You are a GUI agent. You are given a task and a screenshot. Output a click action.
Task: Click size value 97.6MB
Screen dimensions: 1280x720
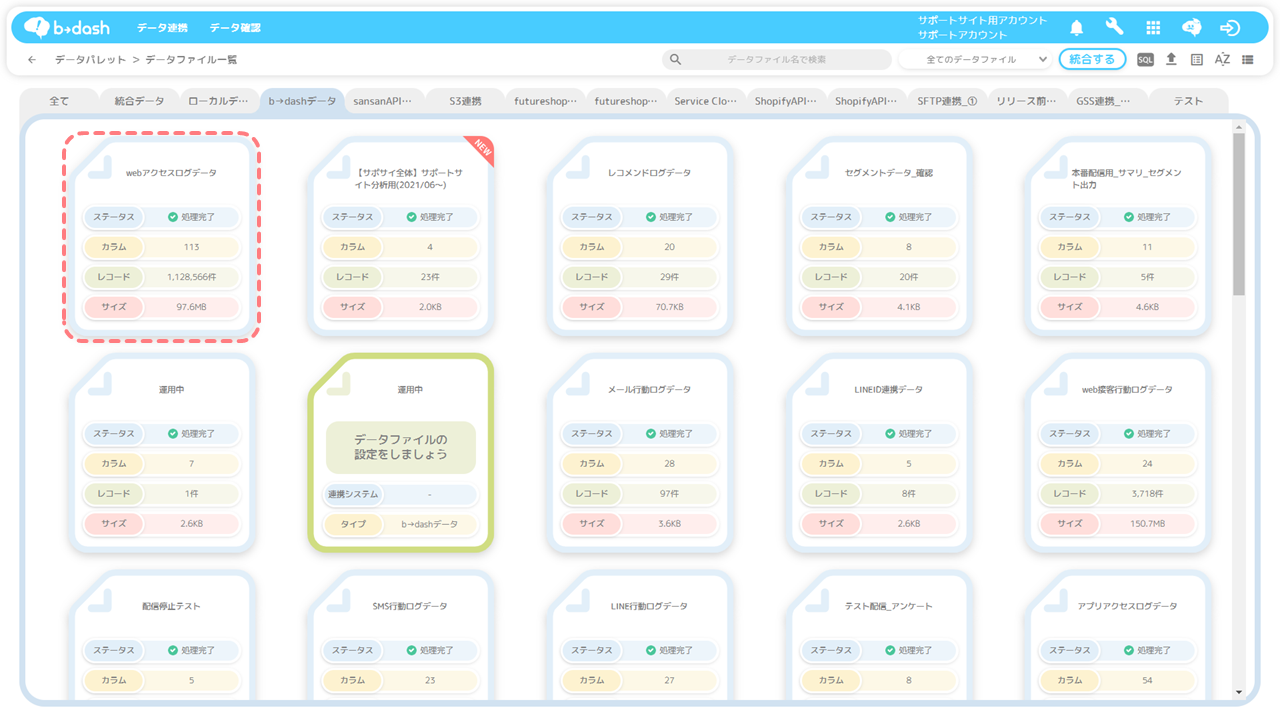(191, 307)
